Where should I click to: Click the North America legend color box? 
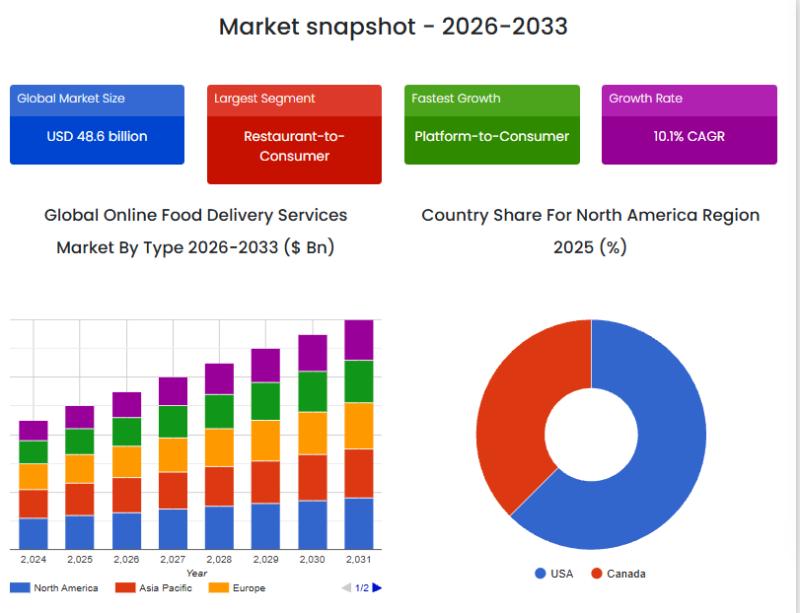(19, 588)
